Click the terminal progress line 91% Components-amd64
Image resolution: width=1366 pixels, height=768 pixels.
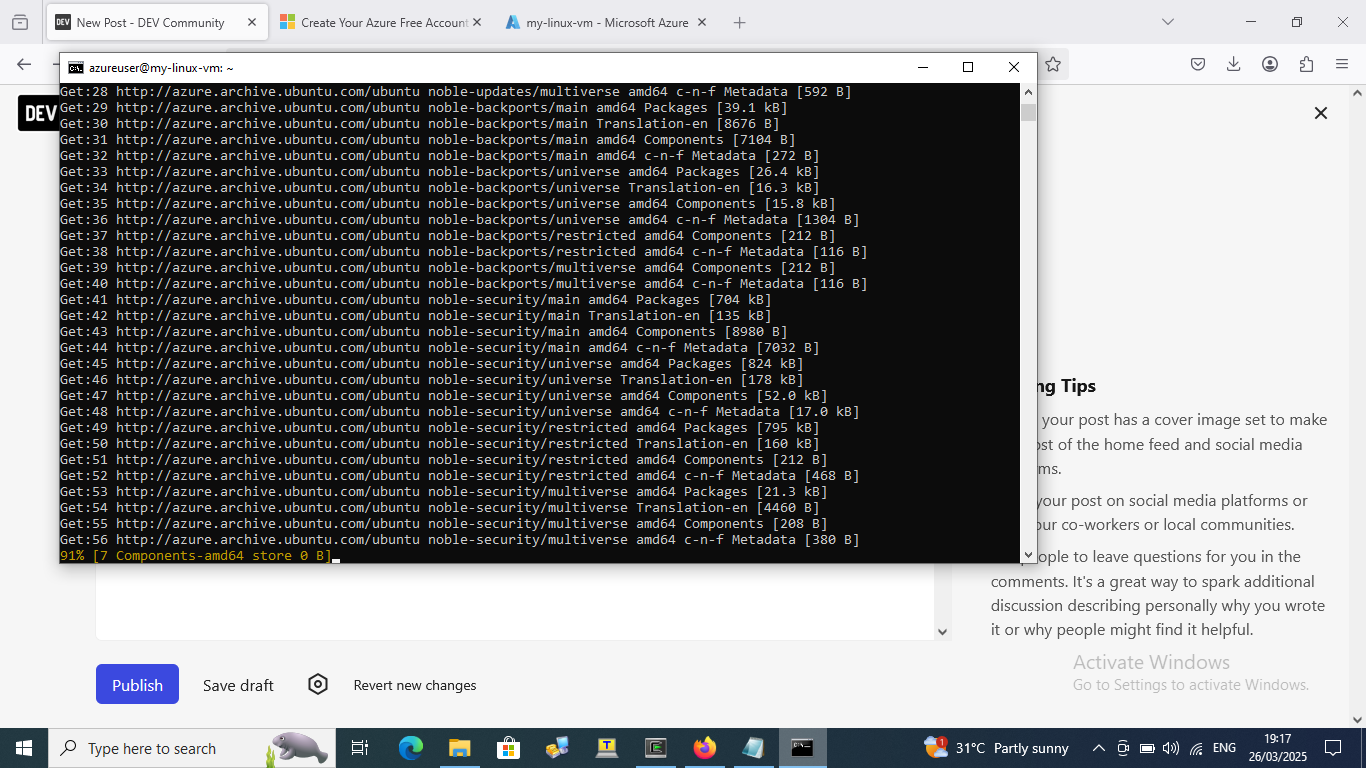click(196, 555)
